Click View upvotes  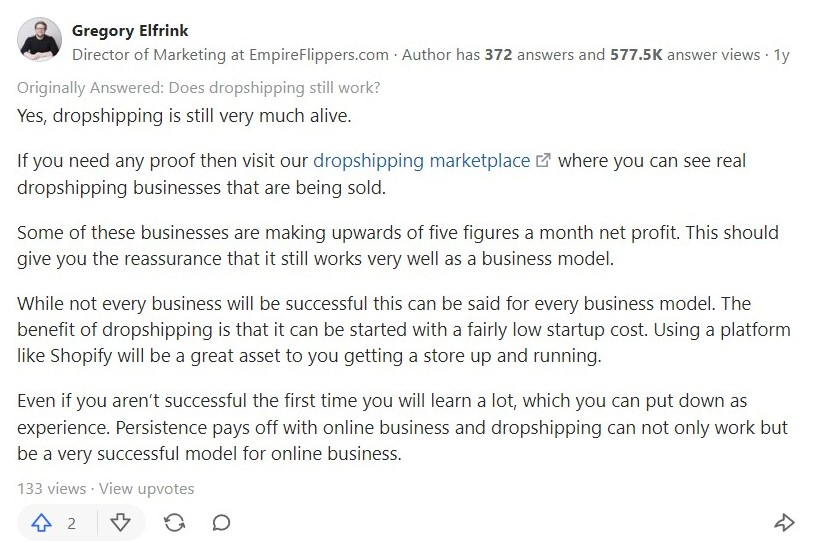coord(147,489)
